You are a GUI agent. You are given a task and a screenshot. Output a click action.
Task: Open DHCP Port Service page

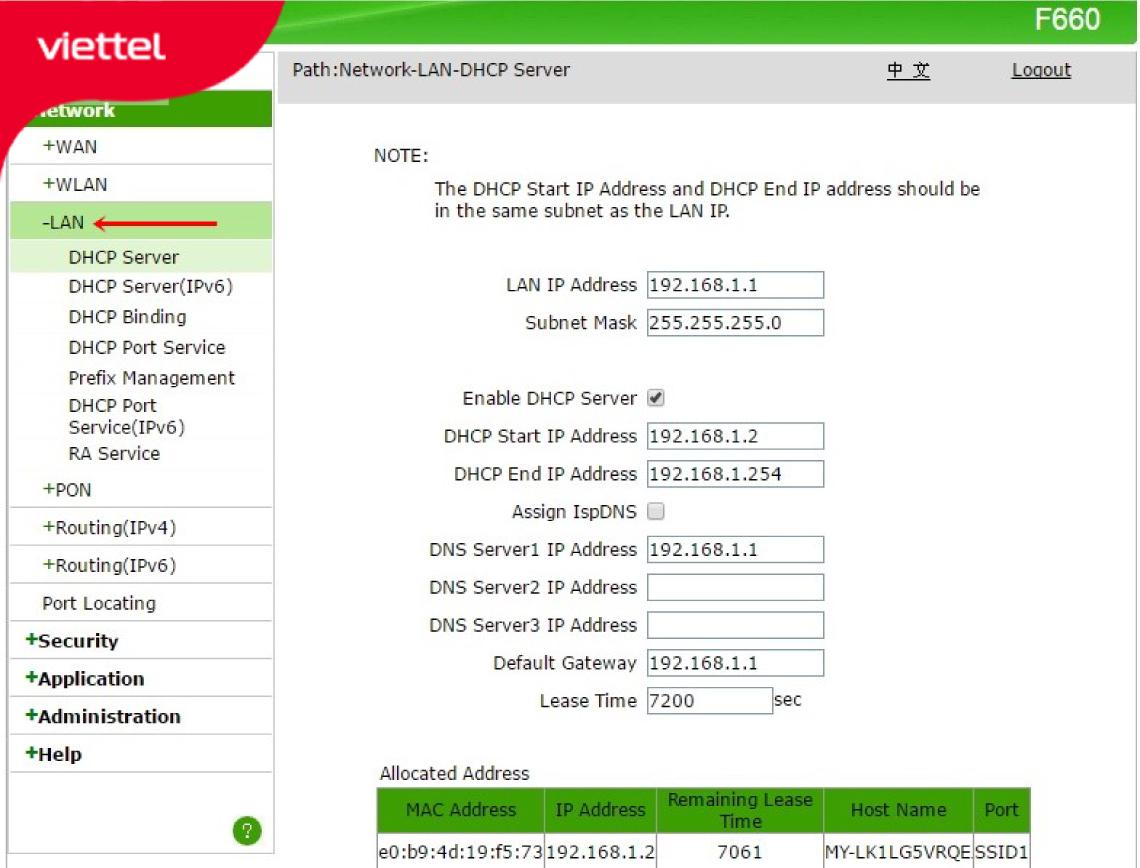(147, 347)
